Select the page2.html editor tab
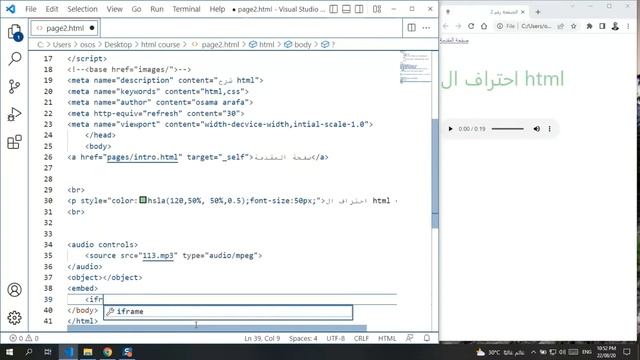Viewport: 640px width, 360px height. (65, 28)
